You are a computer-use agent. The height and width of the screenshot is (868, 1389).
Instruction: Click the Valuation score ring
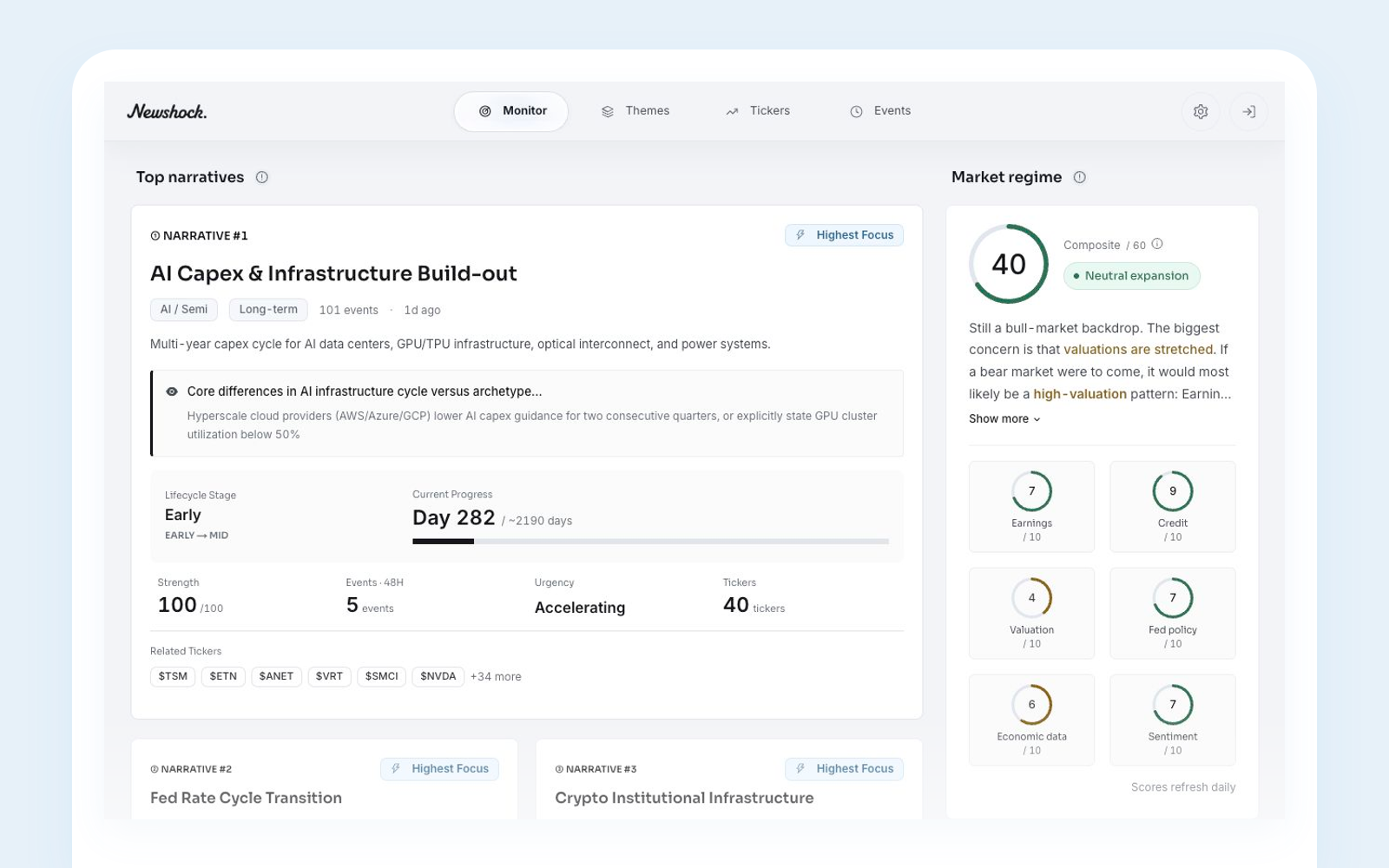[1031, 598]
